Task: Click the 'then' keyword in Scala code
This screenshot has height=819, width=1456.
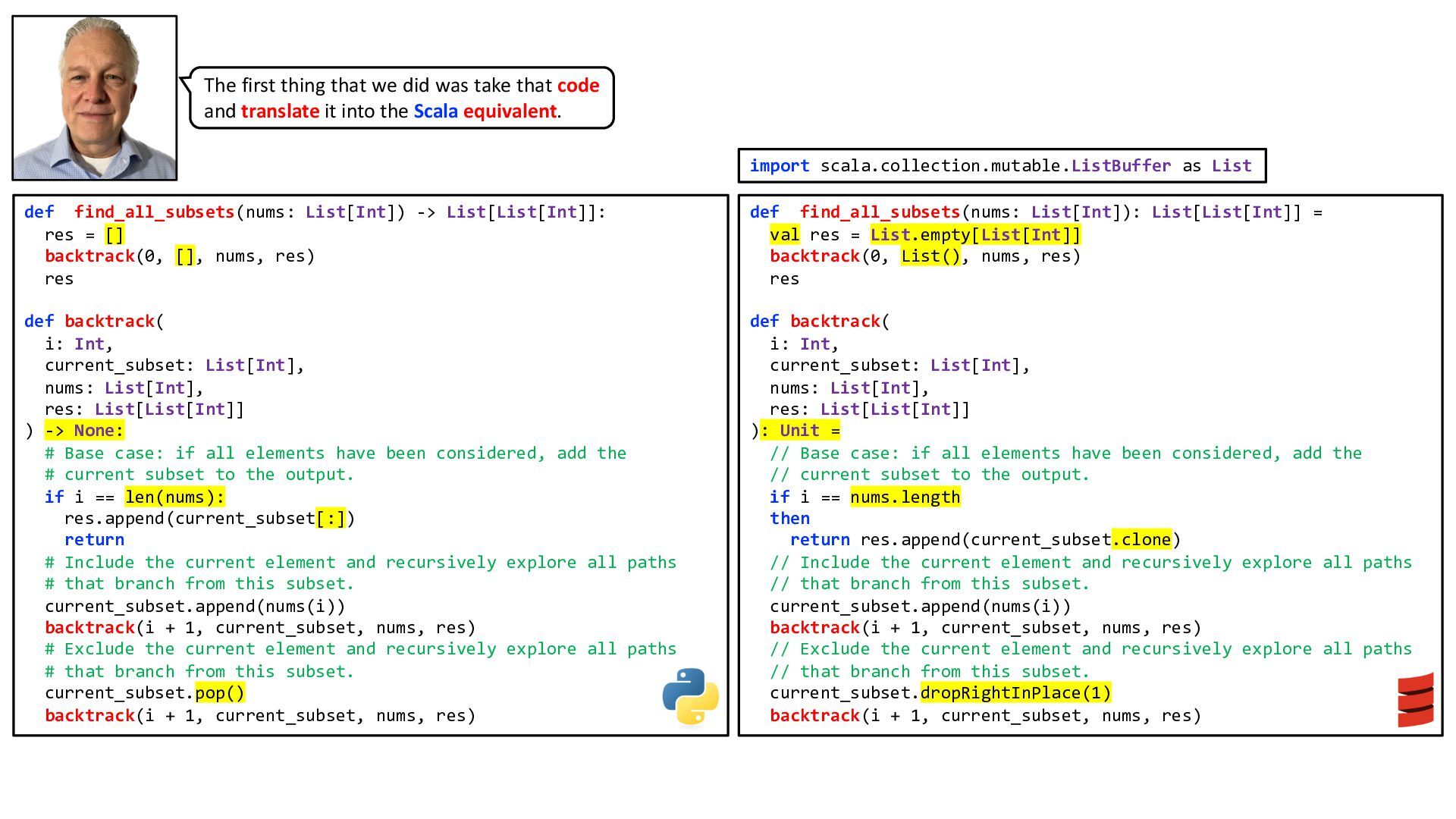Action: point(789,519)
